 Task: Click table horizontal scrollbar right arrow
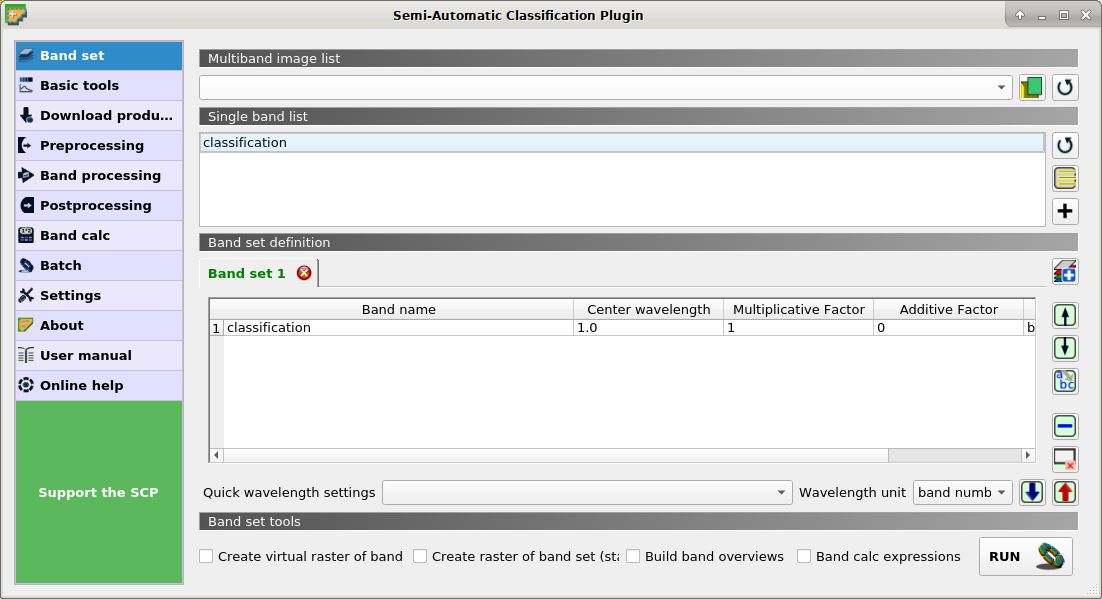(x=1028, y=455)
